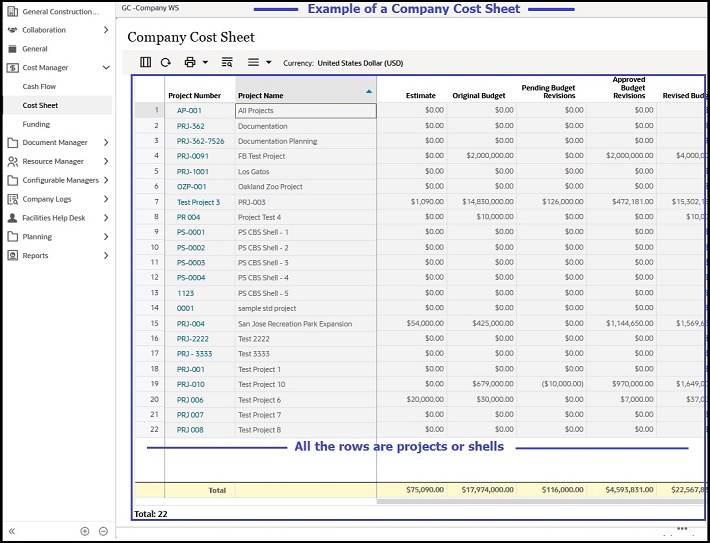
Task: Expand the Planning chevron
Action: [106, 236]
